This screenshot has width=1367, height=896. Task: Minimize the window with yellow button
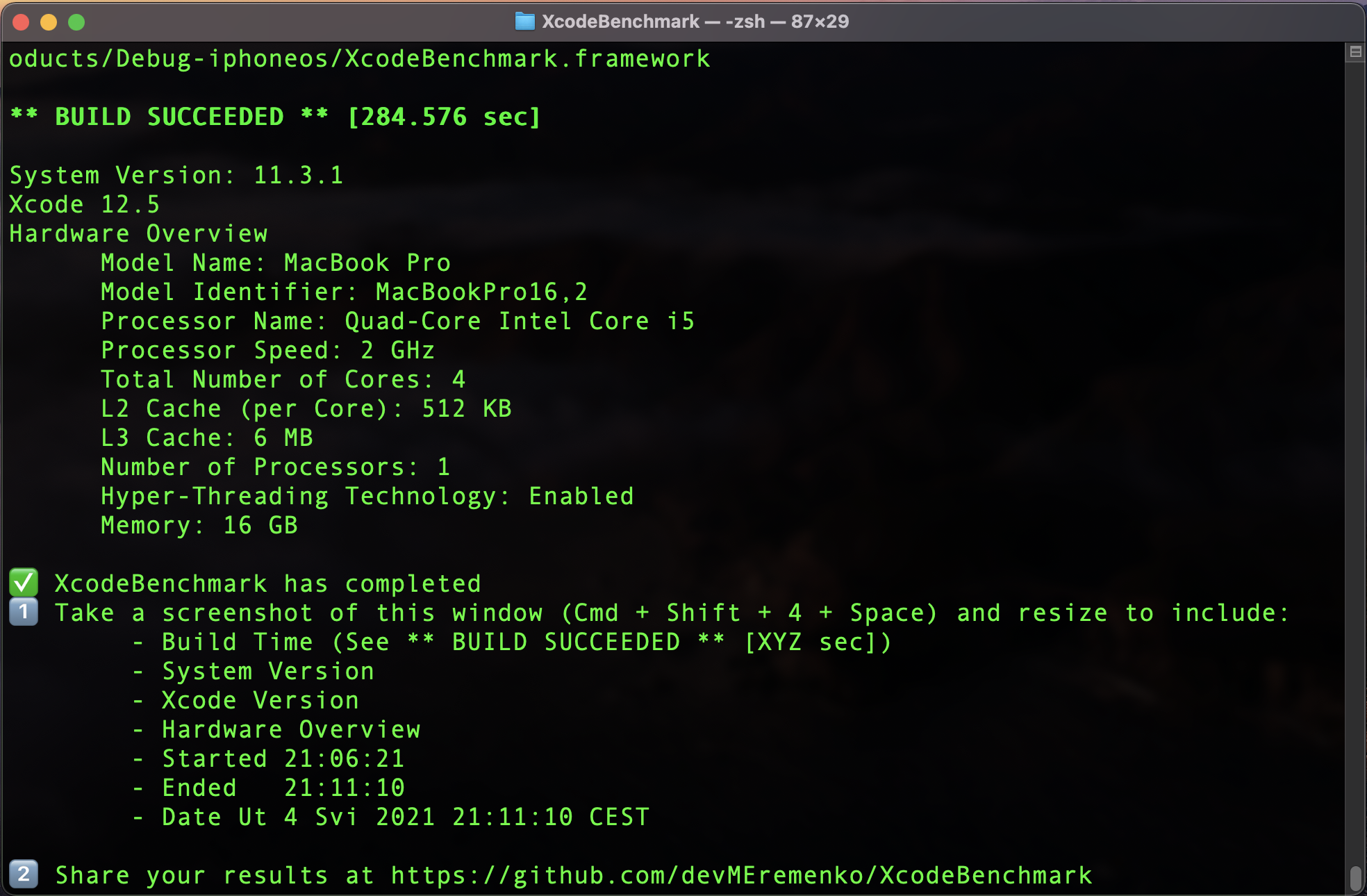[49, 22]
